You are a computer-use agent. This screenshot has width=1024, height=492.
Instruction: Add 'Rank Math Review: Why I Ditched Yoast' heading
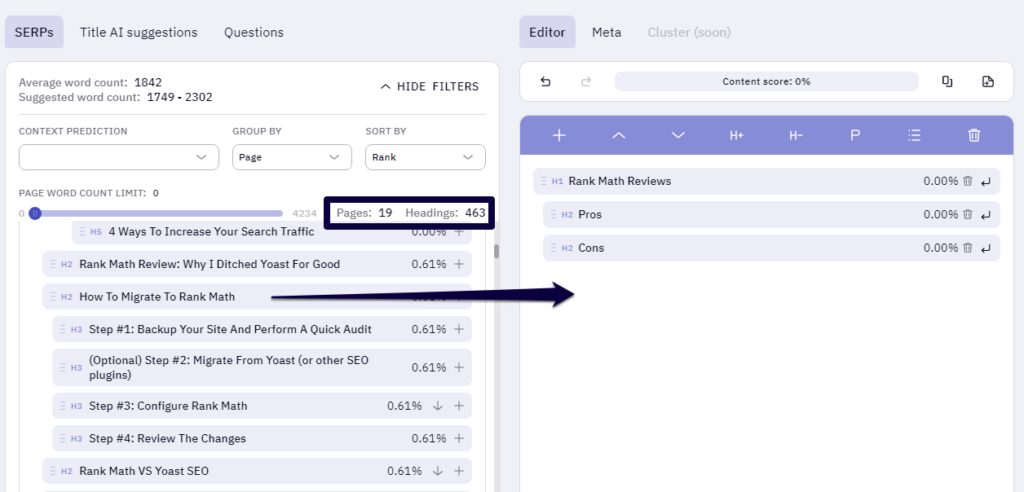[459, 264]
